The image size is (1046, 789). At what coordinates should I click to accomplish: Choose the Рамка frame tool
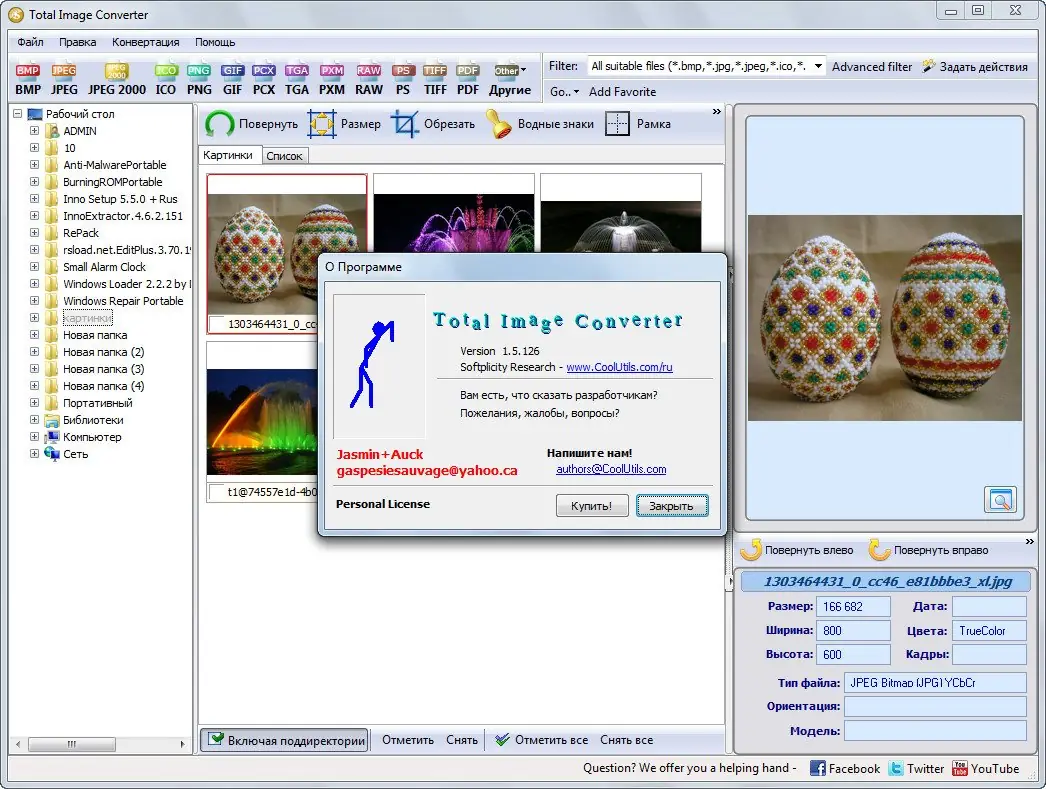coord(638,124)
